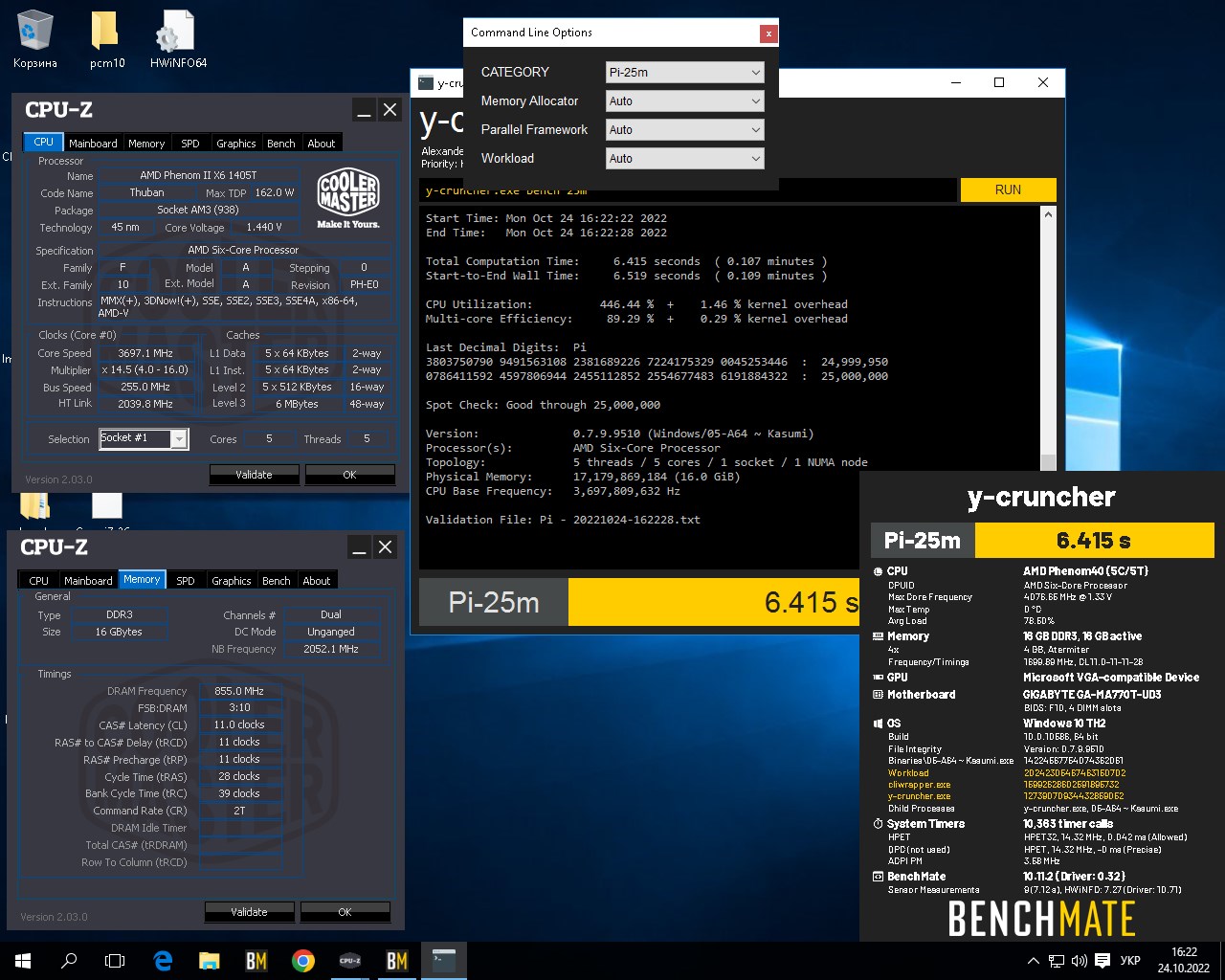1225x980 pixels.
Task: Open the second BenchMate taskbar icon
Action: click(396, 961)
